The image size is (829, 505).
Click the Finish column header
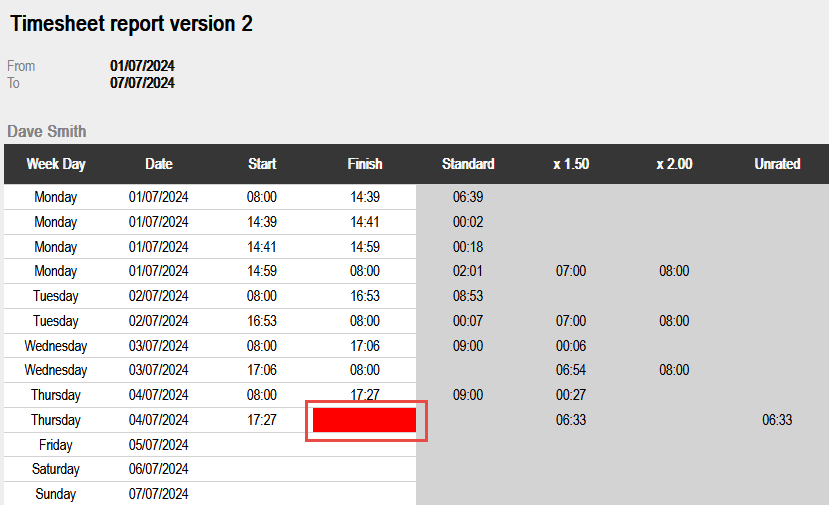click(x=365, y=164)
